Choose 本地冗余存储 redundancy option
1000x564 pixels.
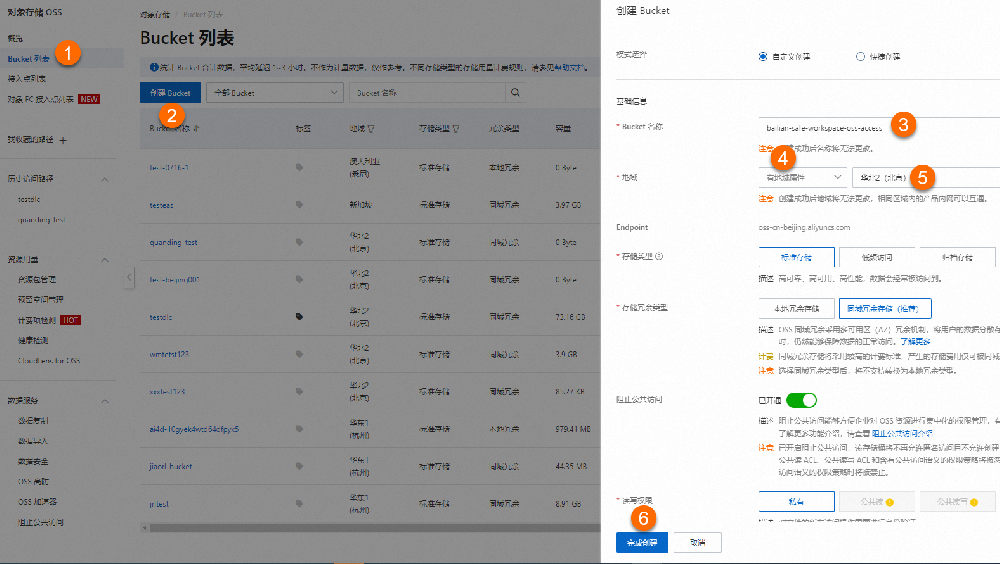point(797,308)
